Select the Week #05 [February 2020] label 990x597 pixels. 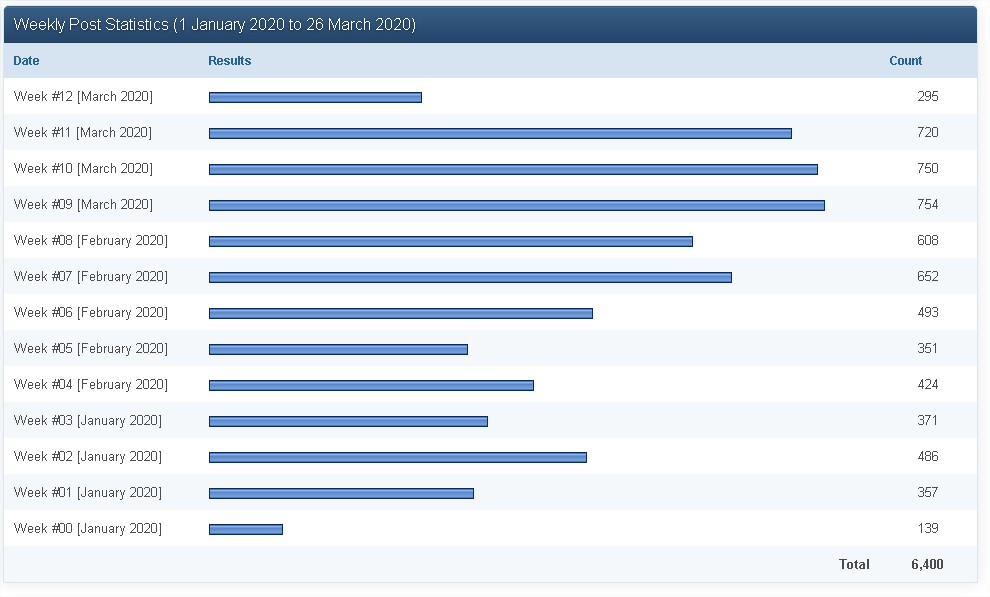point(90,348)
